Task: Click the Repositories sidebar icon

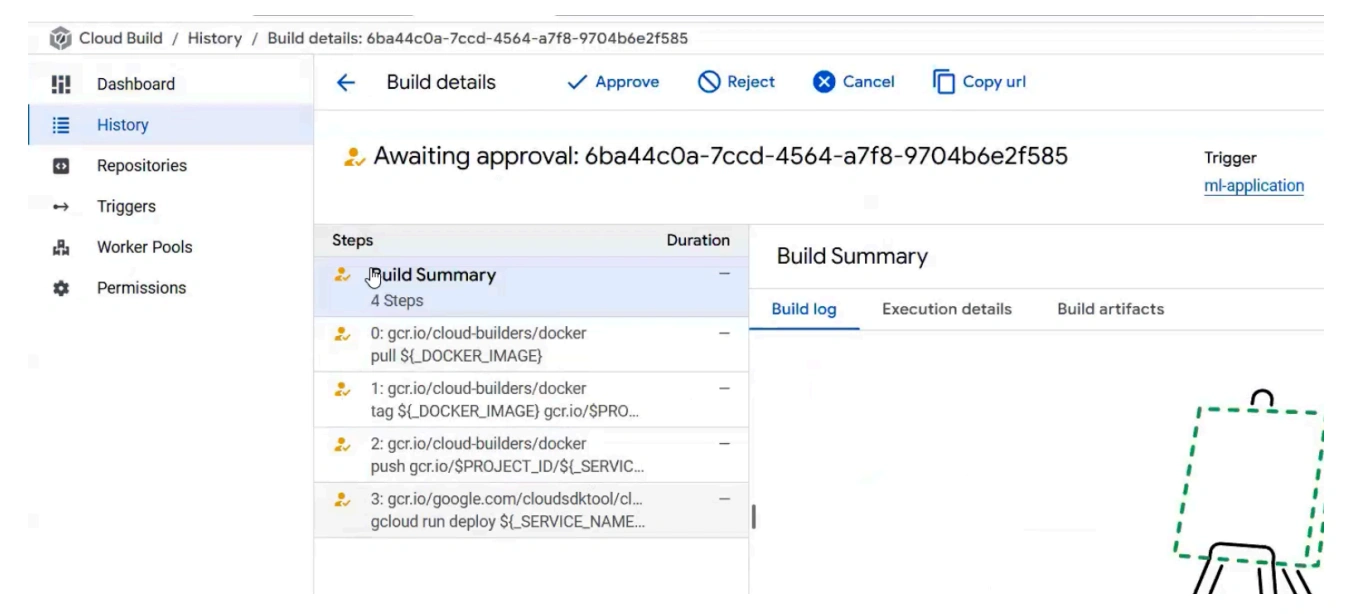Action: [59, 166]
